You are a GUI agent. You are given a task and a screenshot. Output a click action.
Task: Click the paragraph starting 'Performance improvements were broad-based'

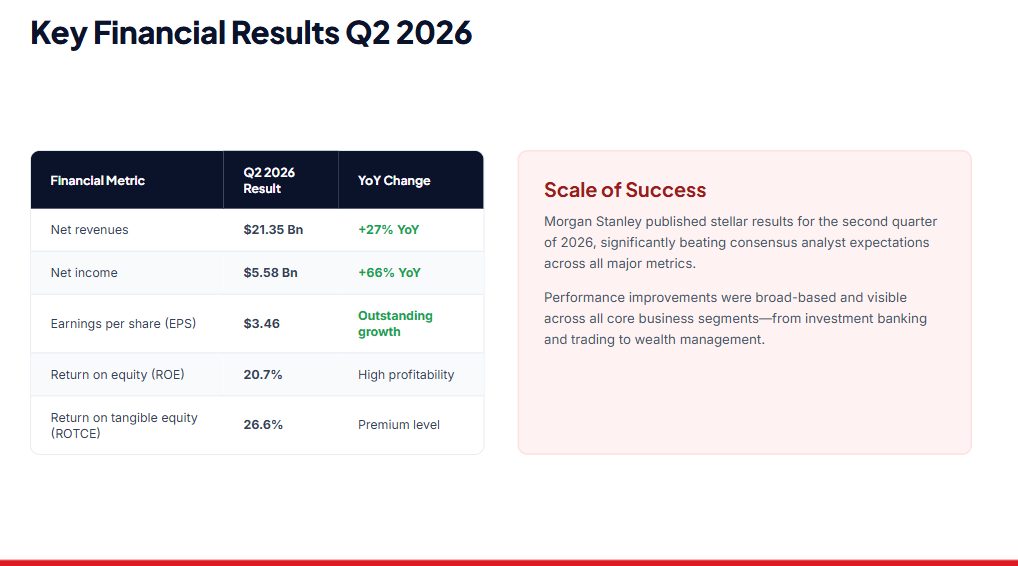pos(736,318)
